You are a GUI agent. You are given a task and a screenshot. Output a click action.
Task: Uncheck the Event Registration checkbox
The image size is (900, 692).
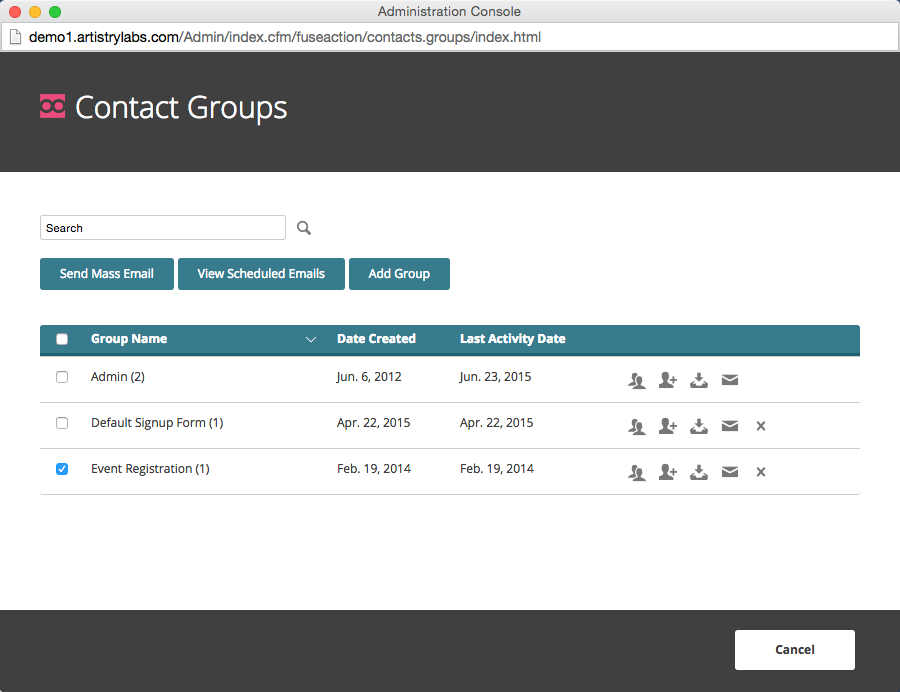[62, 469]
